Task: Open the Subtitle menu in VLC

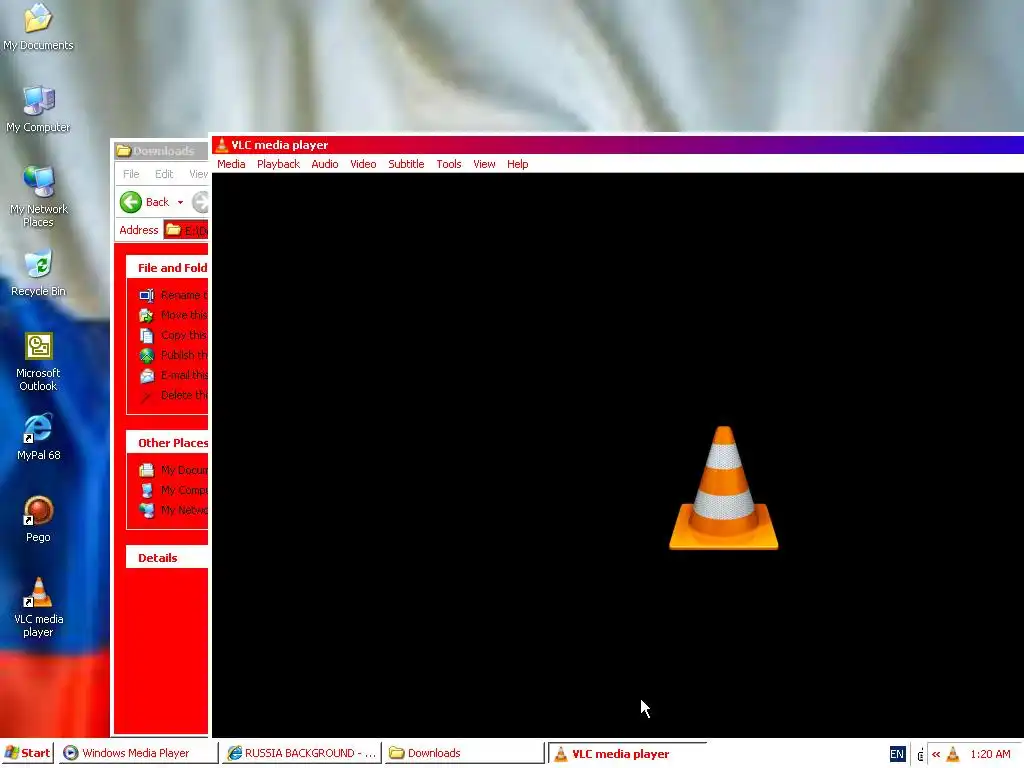Action: (406, 164)
